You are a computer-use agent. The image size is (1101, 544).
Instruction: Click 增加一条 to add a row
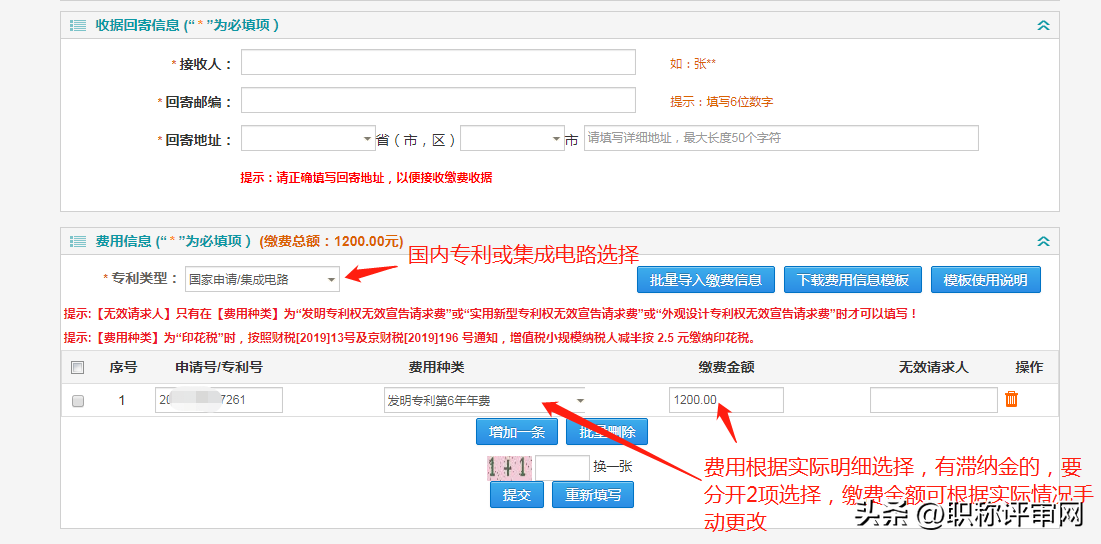click(x=516, y=432)
